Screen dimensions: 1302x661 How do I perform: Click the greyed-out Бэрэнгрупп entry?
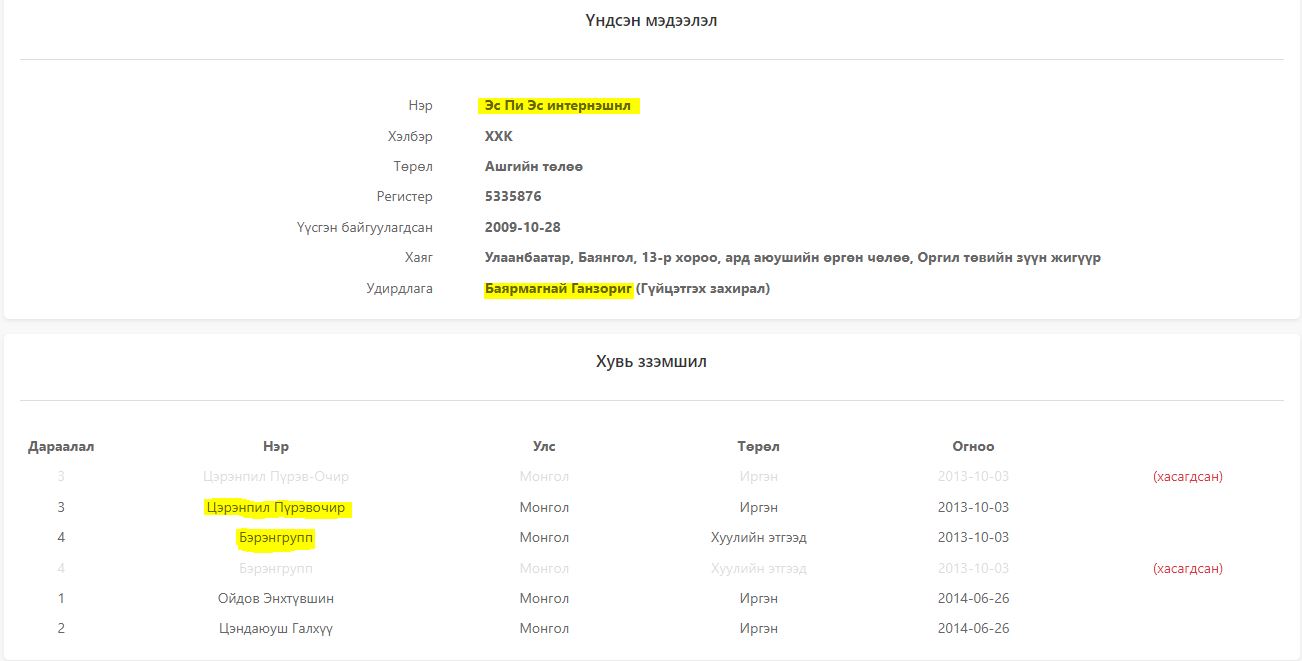(x=275, y=569)
